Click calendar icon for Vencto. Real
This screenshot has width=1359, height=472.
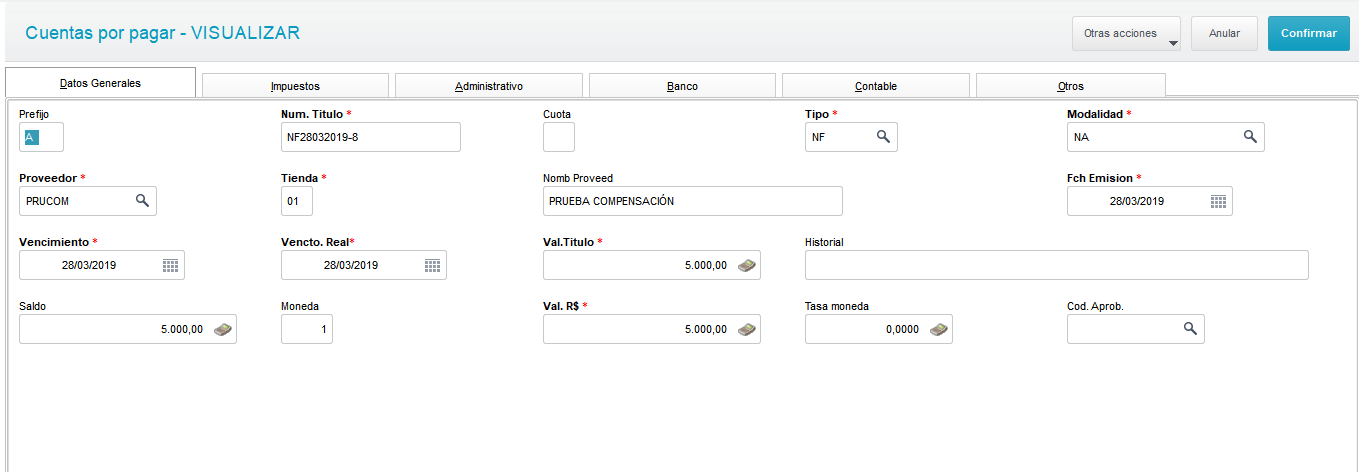tap(432, 265)
